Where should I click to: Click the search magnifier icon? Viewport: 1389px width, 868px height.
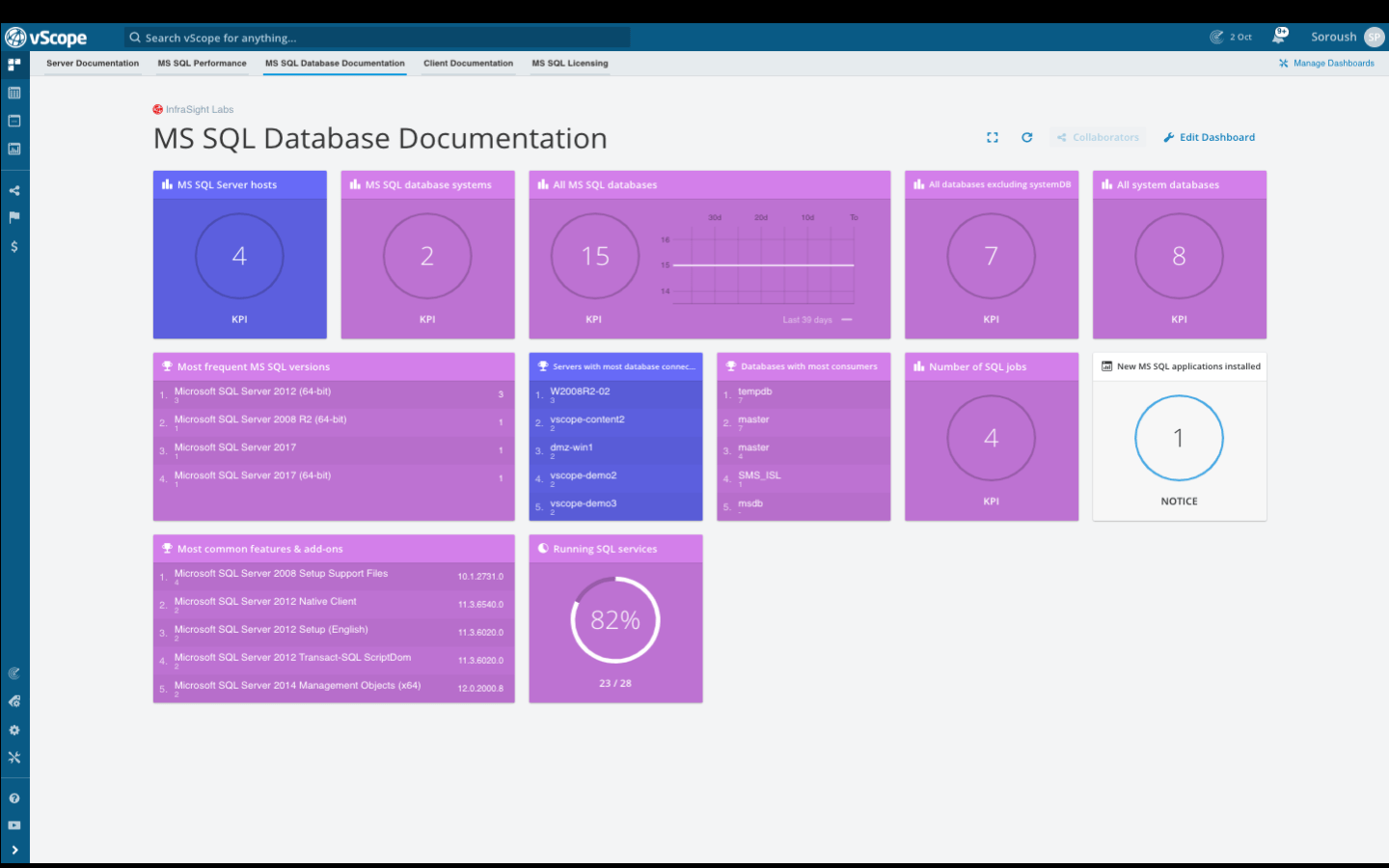135,38
